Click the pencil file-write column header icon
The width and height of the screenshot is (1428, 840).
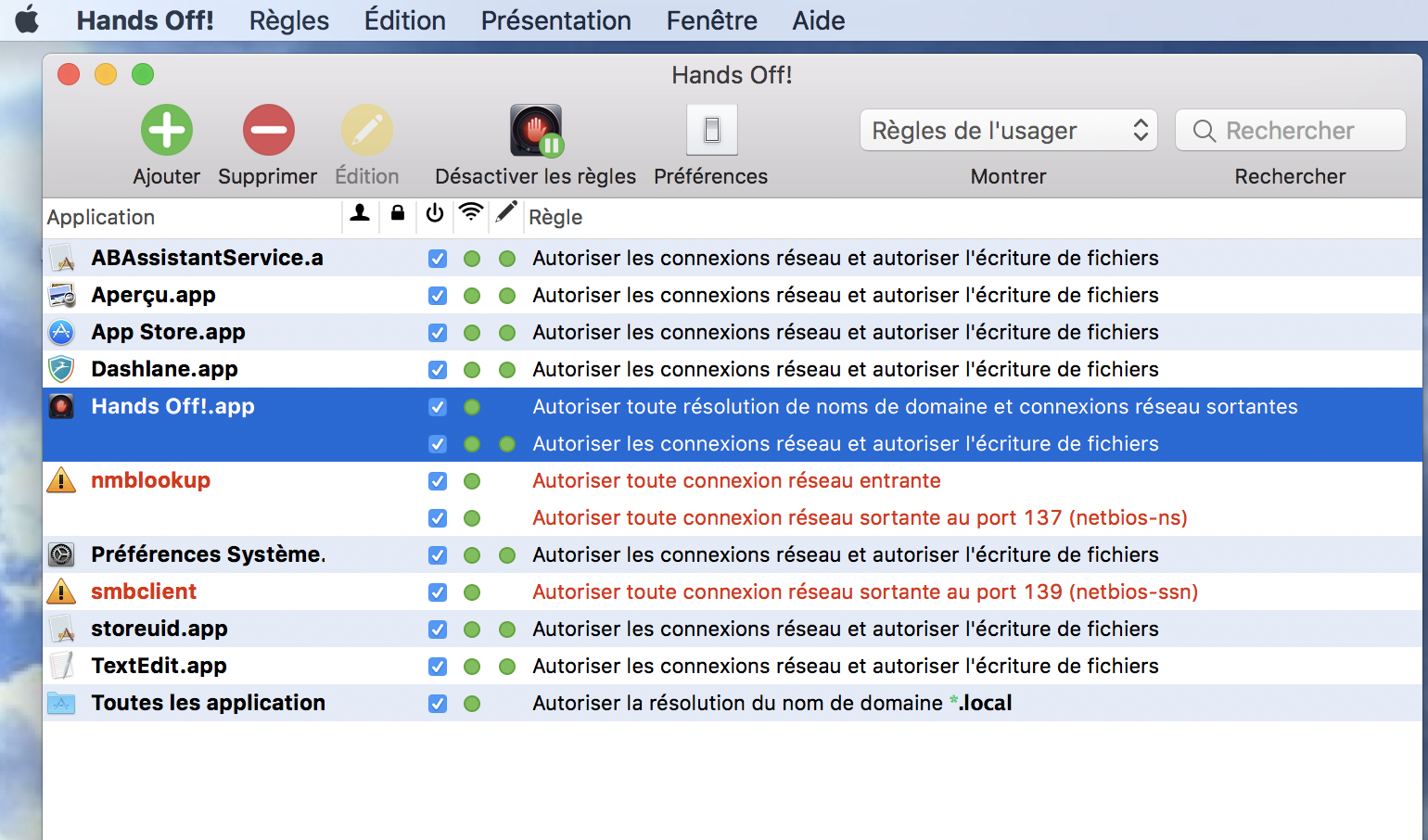[x=505, y=213]
